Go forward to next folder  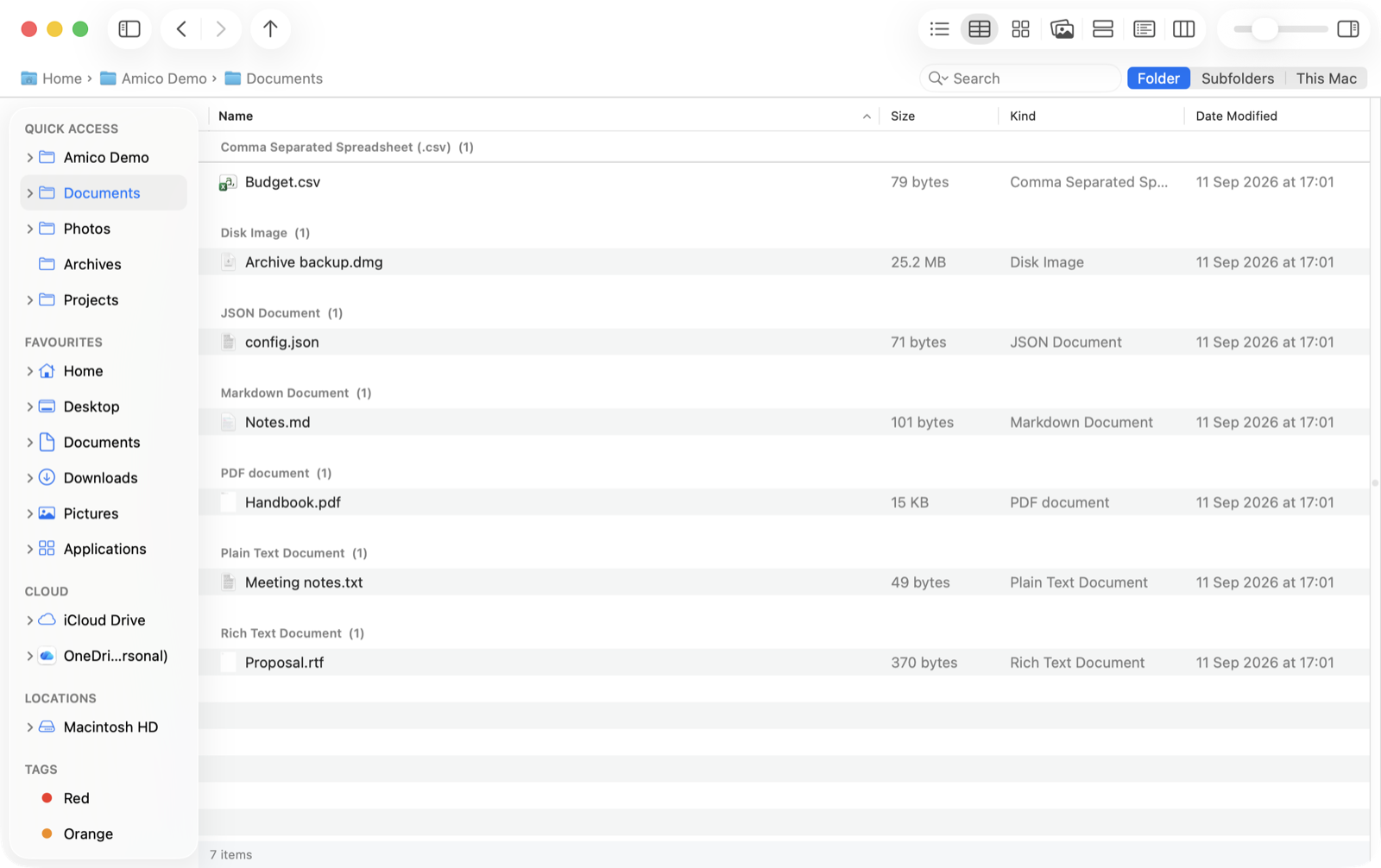click(221, 29)
